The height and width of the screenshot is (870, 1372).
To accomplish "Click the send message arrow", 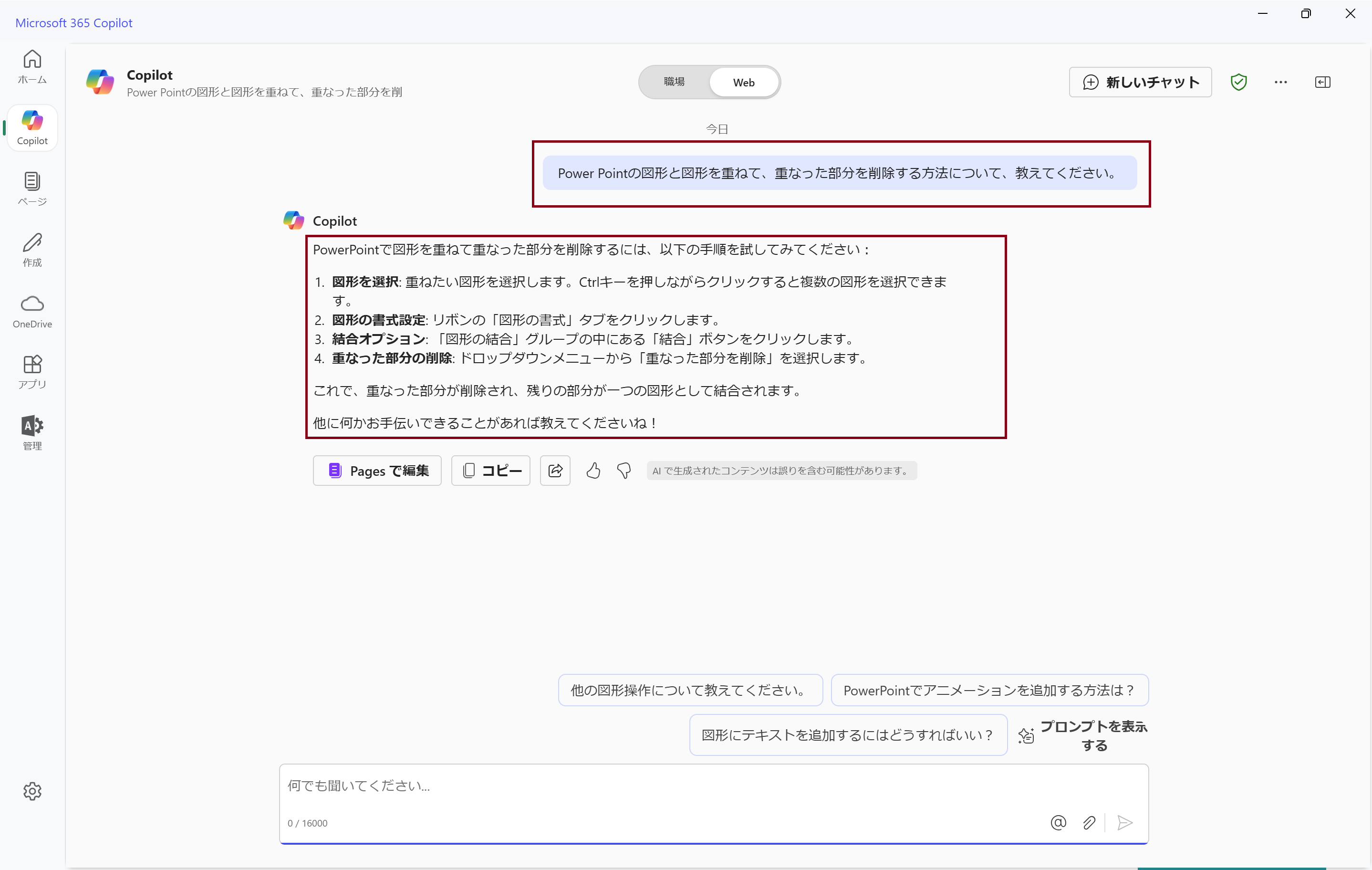I will [x=1125, y=823].
